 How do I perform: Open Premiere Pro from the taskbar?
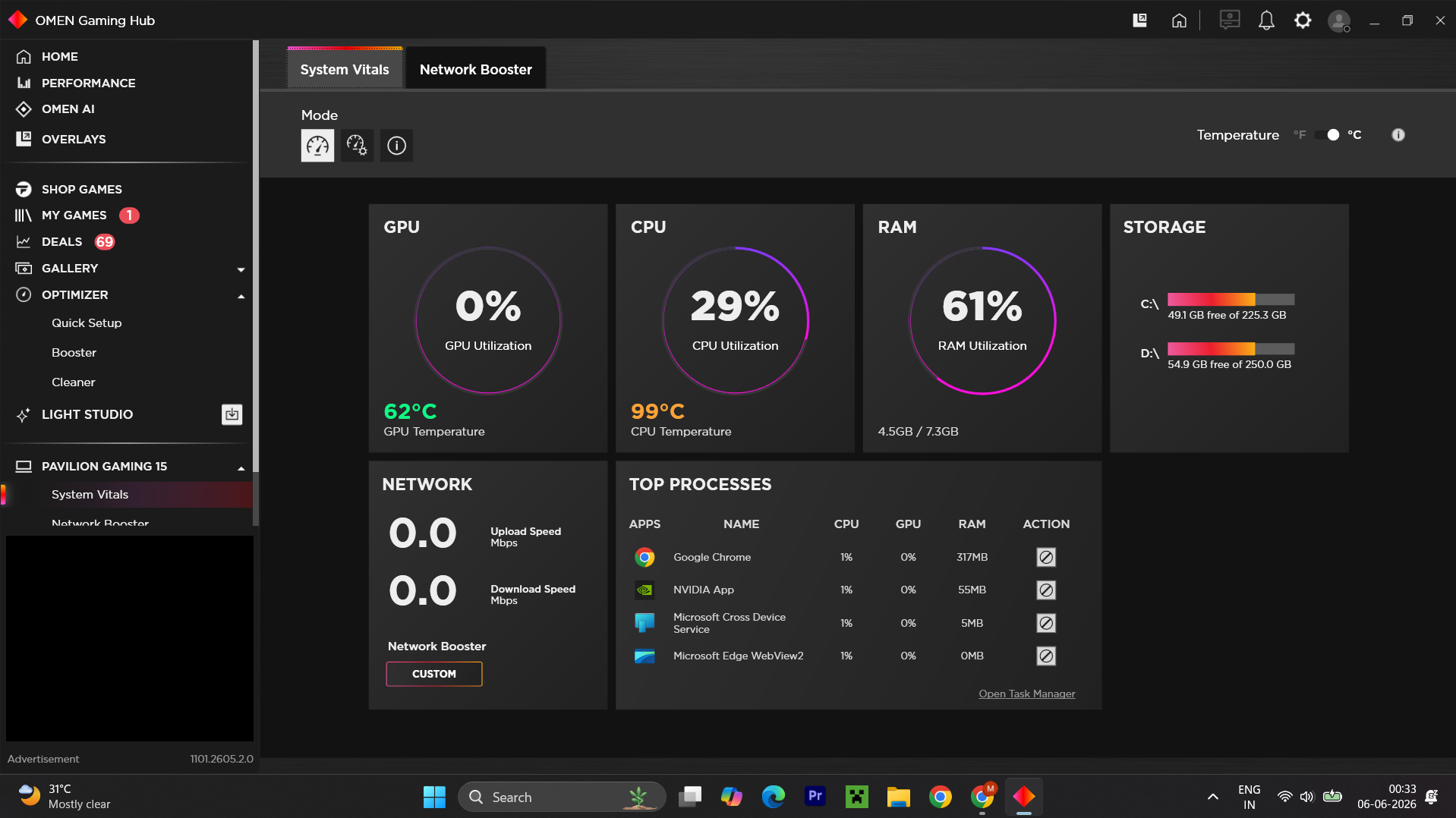(x=815, y=797)
